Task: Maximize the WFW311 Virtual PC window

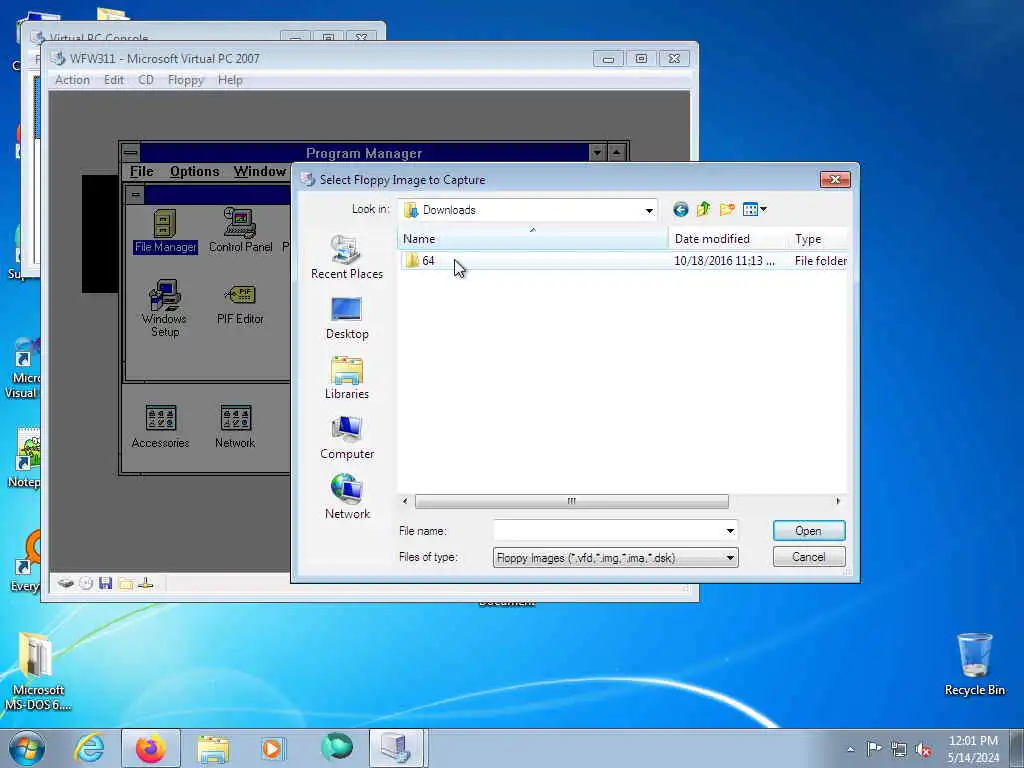Action: point(641,59)
